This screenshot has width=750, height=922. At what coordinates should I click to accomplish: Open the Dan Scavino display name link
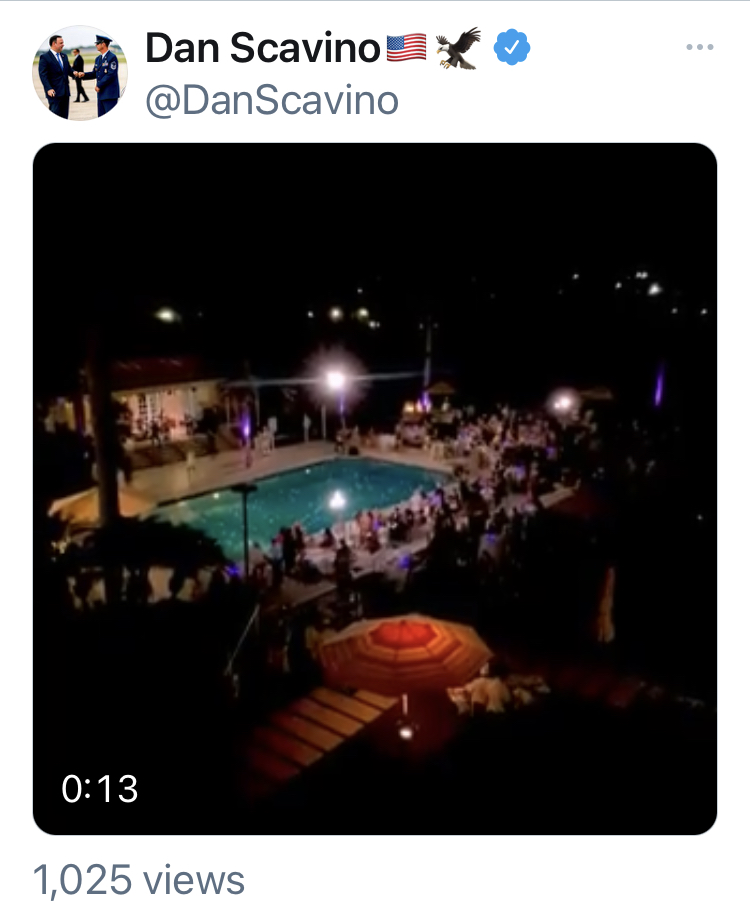click(x=263, y=48)
